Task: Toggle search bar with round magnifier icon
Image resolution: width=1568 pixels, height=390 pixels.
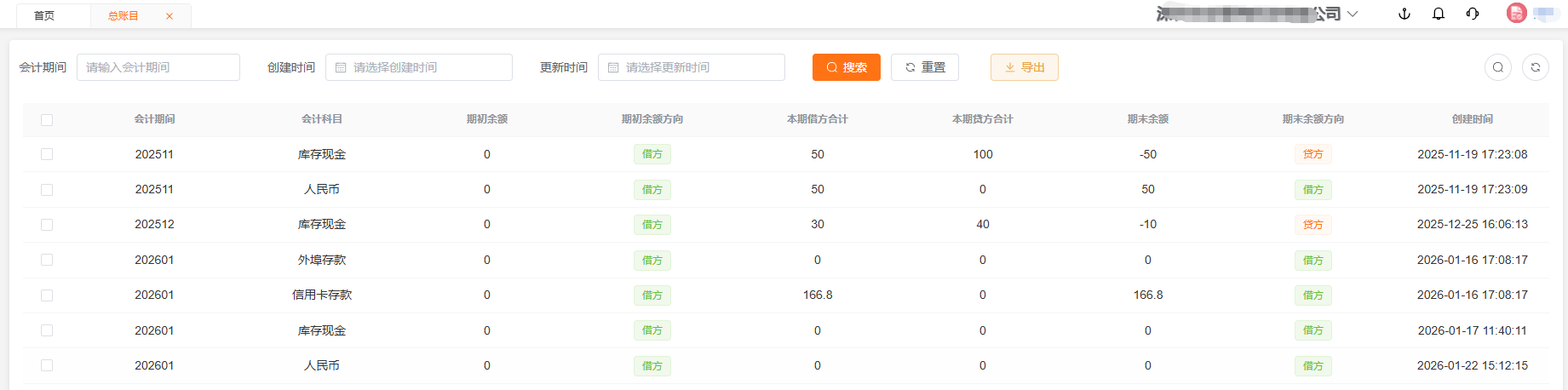Action: click(1498, 67)
